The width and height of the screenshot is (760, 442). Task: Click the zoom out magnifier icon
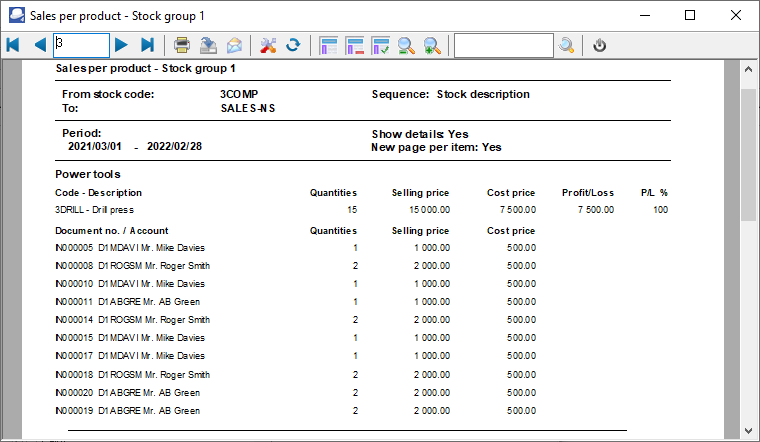(407, 45)
